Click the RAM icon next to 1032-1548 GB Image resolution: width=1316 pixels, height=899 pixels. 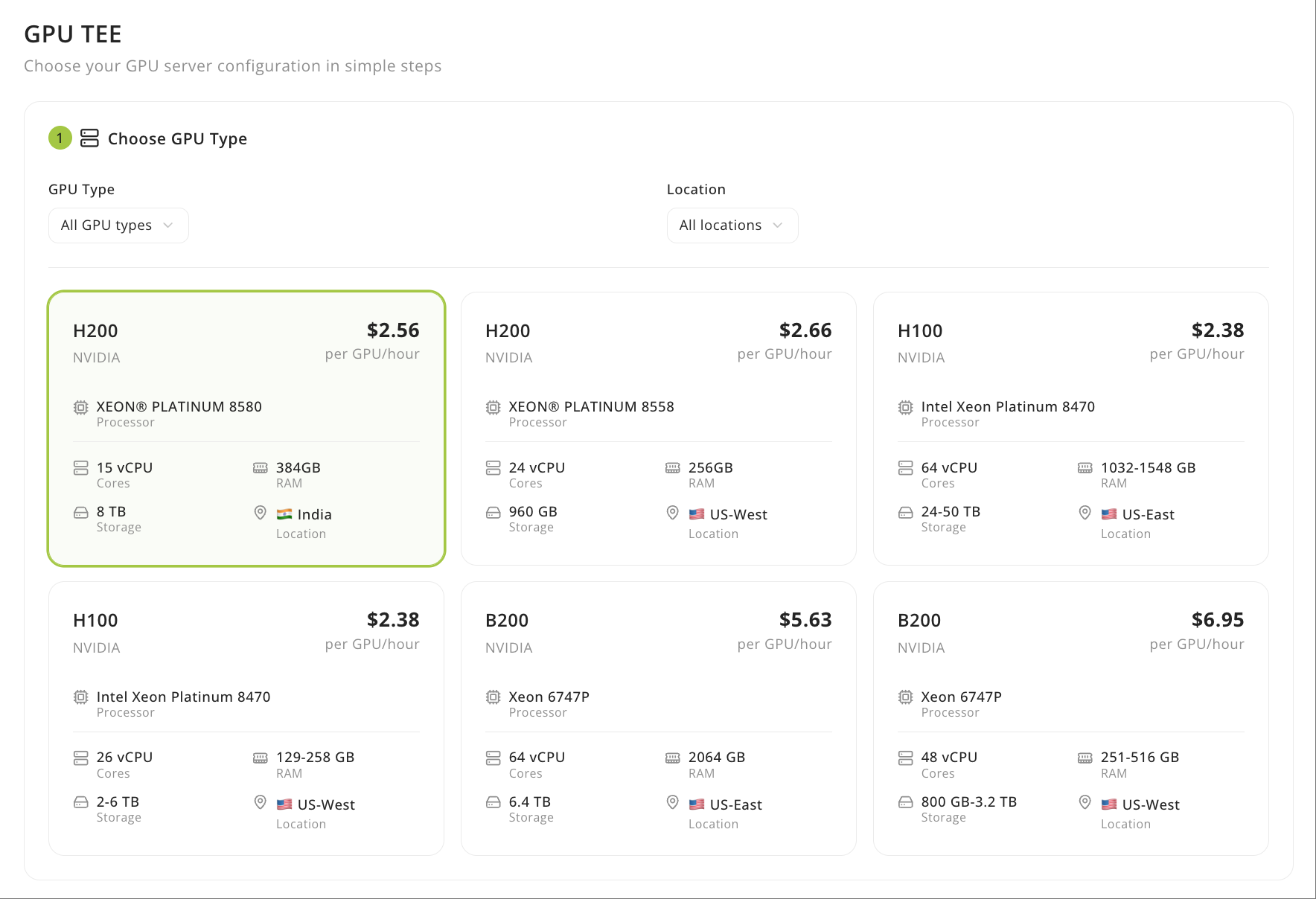click(1085, 468)
